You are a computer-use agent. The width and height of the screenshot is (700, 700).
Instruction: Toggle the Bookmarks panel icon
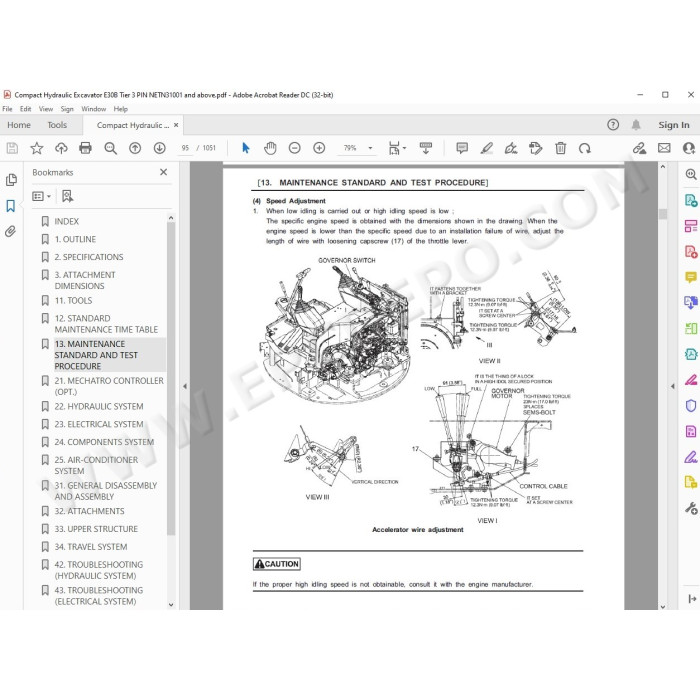pos(11,206)
